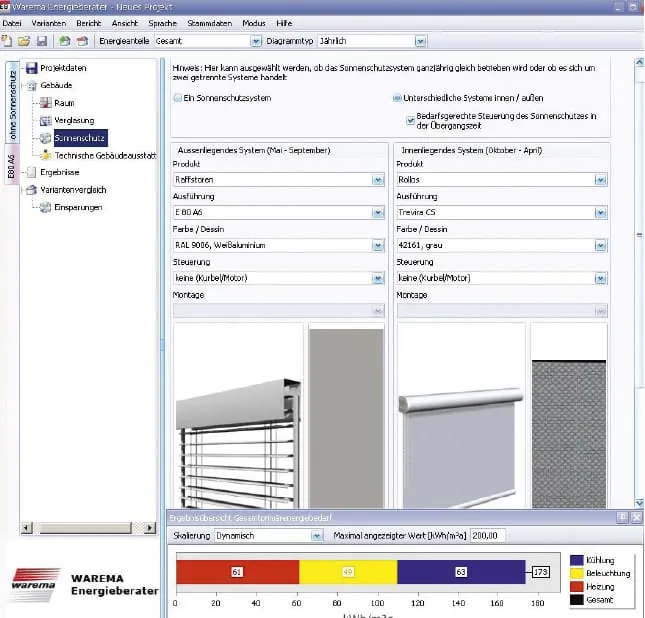
Task: Click the maximal angezeigter Wert input field
Action: [488, 535]
